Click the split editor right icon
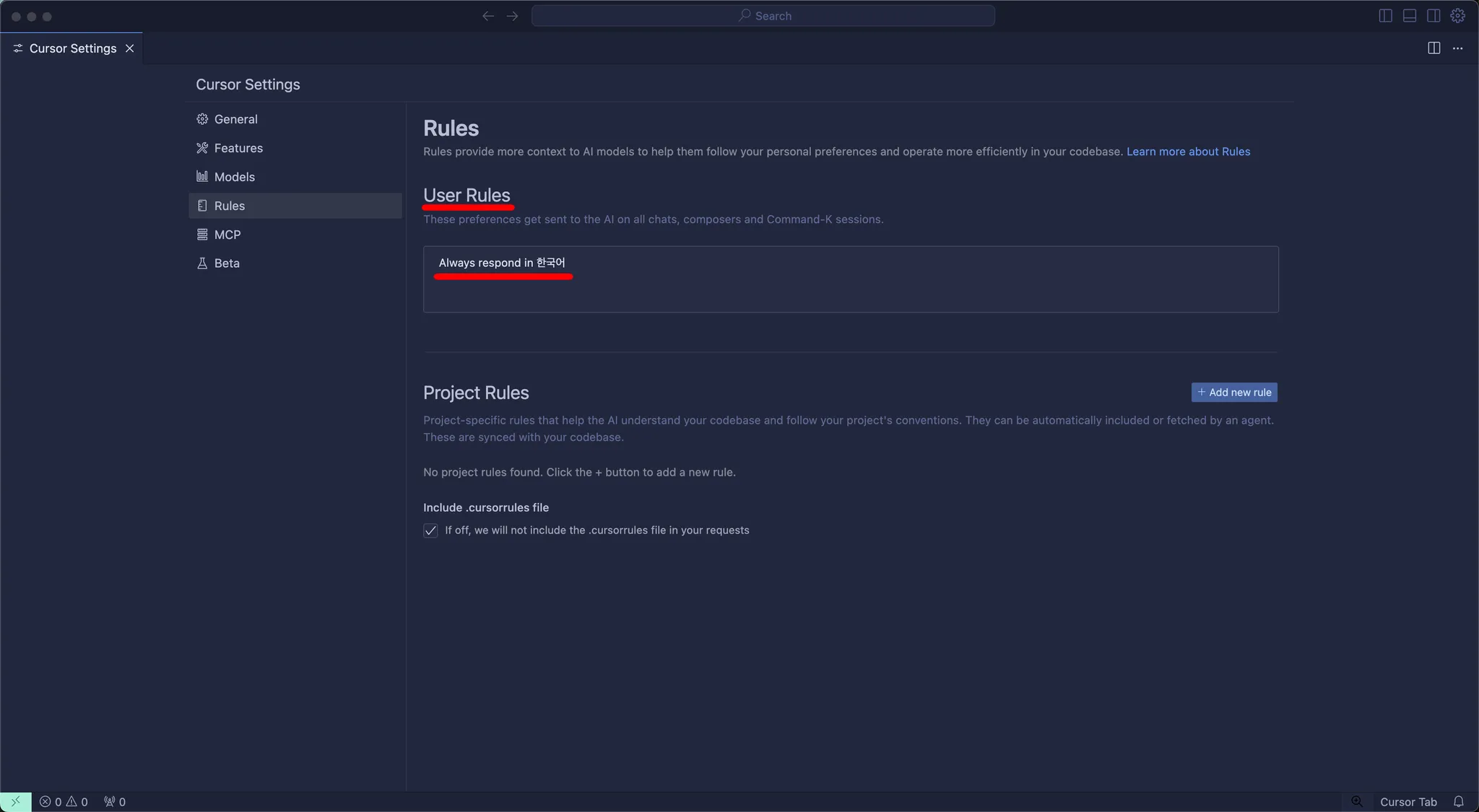1479x812 pixels. tap(1434, 48)
